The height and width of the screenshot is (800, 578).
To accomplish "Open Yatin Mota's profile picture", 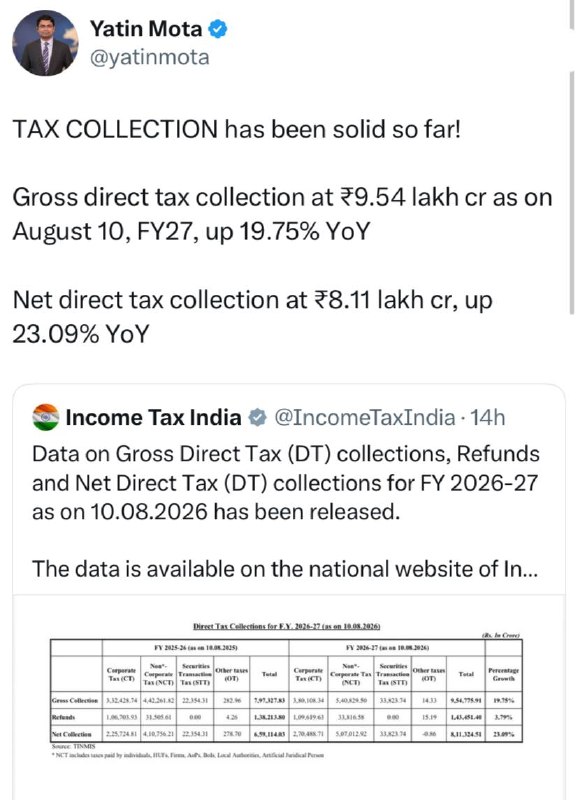I will point(45,43).
